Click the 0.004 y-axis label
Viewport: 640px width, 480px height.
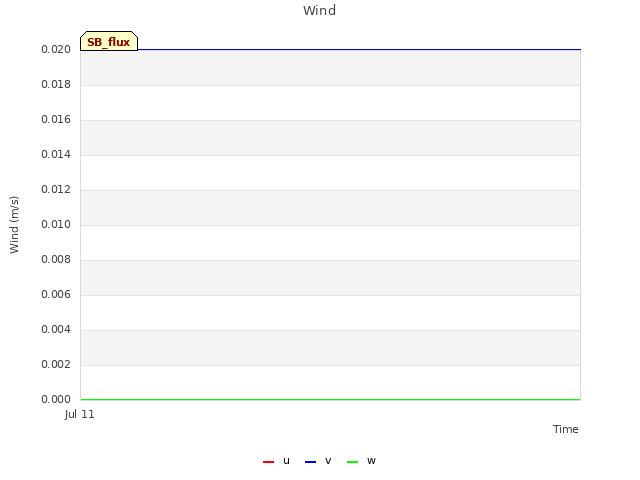click(x=56, y=329)
